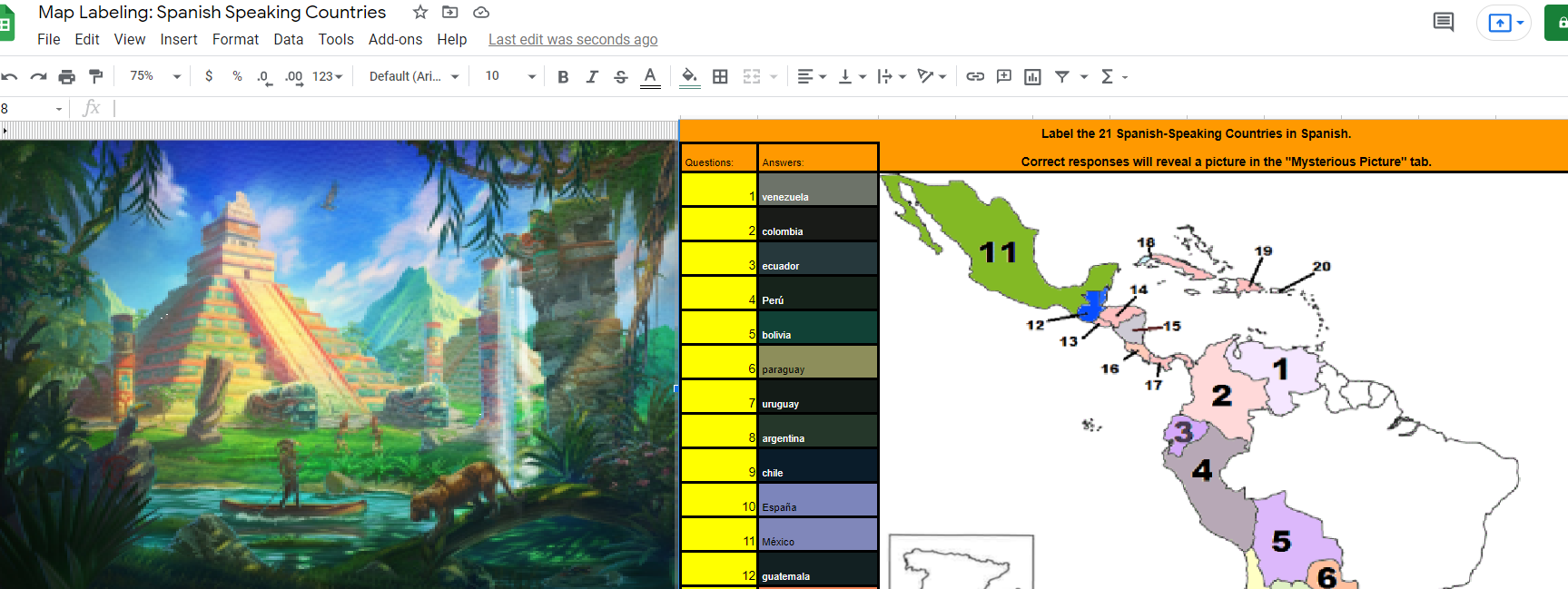
Task: Open the font size 10 dropdown
Action: (510, 76)
